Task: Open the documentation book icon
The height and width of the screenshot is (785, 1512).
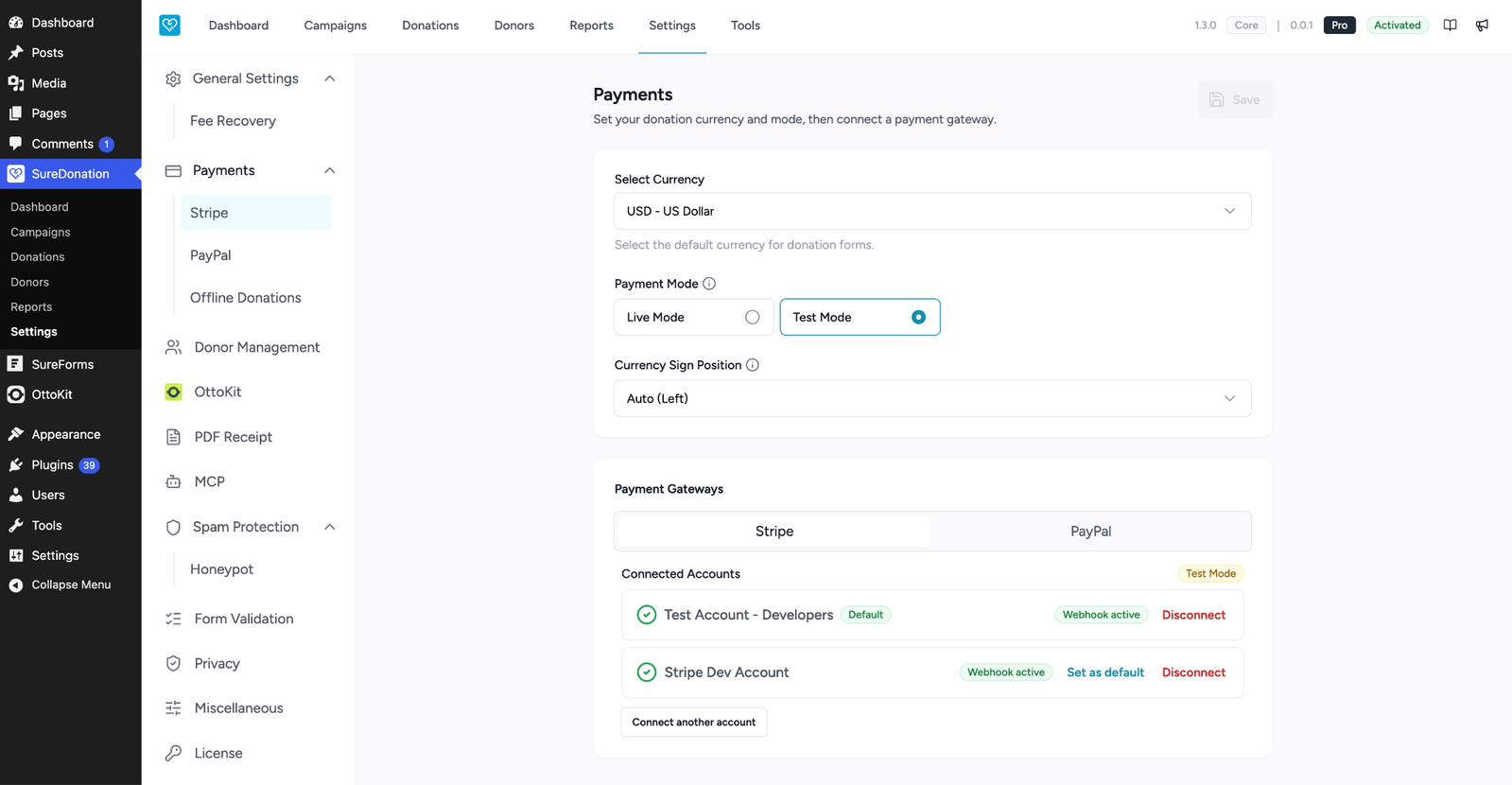Action: tap(1450, 26)
